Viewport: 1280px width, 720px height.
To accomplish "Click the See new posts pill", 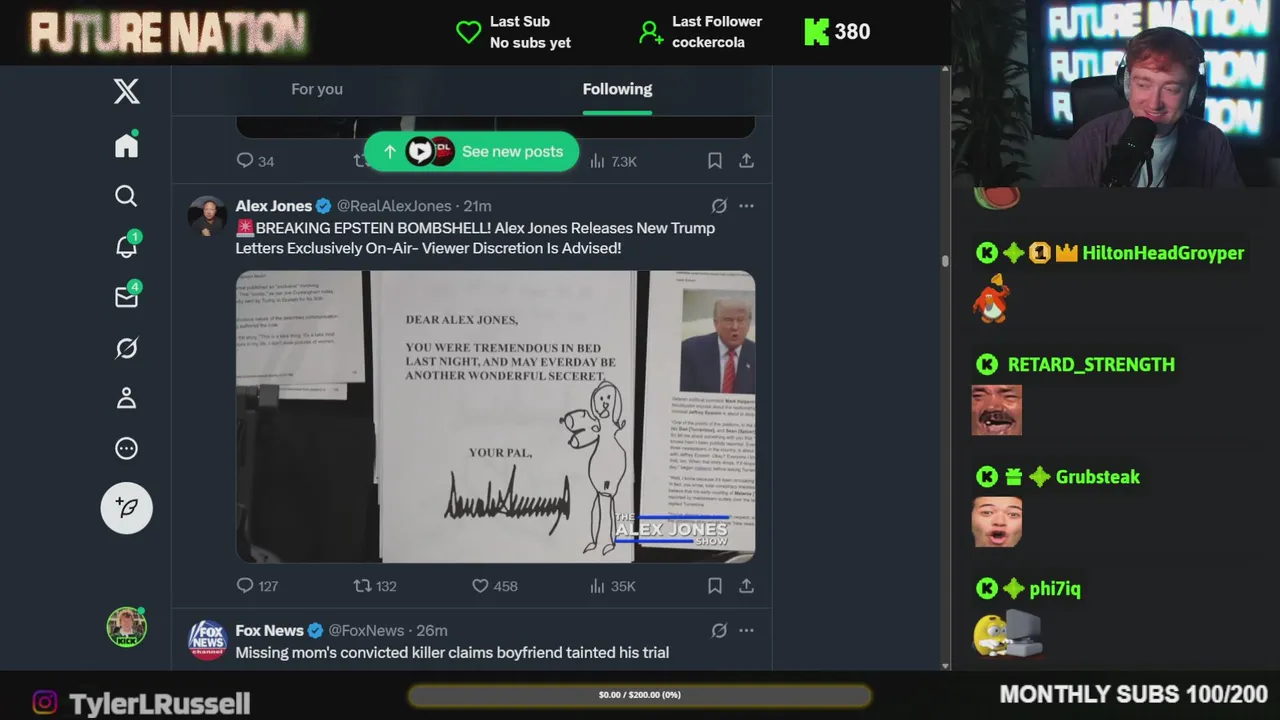I will pyautogui.click(x=471, y=151).
